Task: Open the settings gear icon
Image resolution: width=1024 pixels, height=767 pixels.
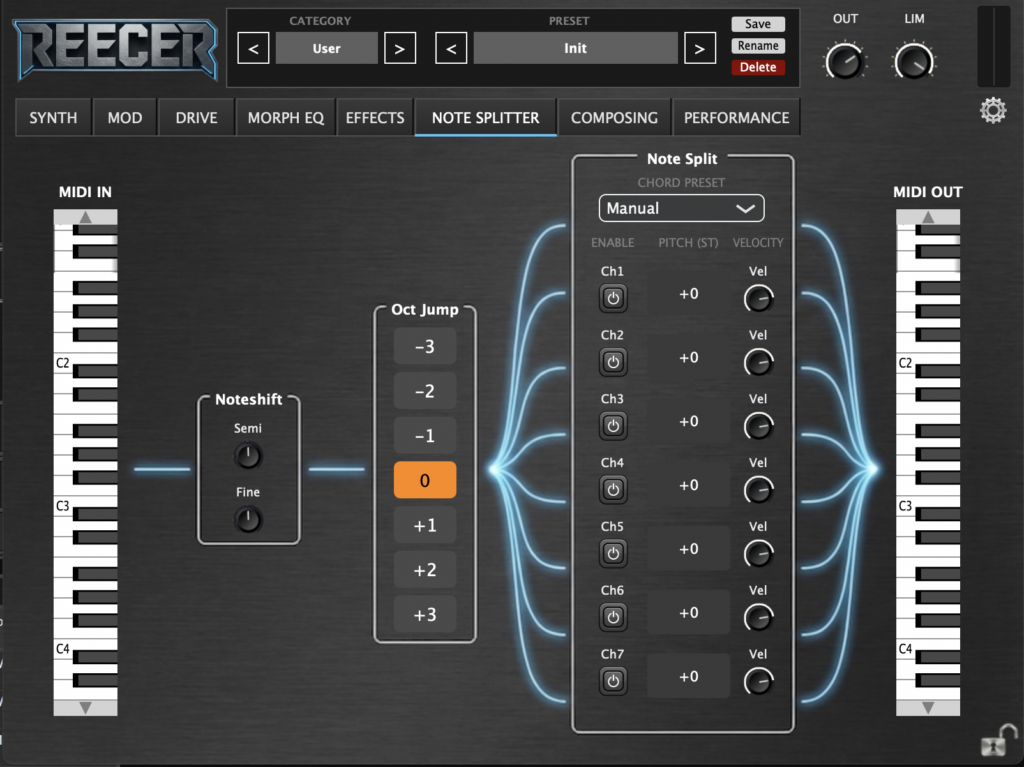Action: click(993, 111)
